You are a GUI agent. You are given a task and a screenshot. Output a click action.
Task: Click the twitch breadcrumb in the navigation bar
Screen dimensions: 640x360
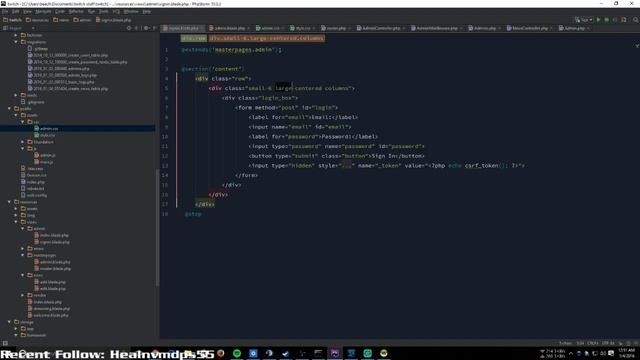point(12,20)
